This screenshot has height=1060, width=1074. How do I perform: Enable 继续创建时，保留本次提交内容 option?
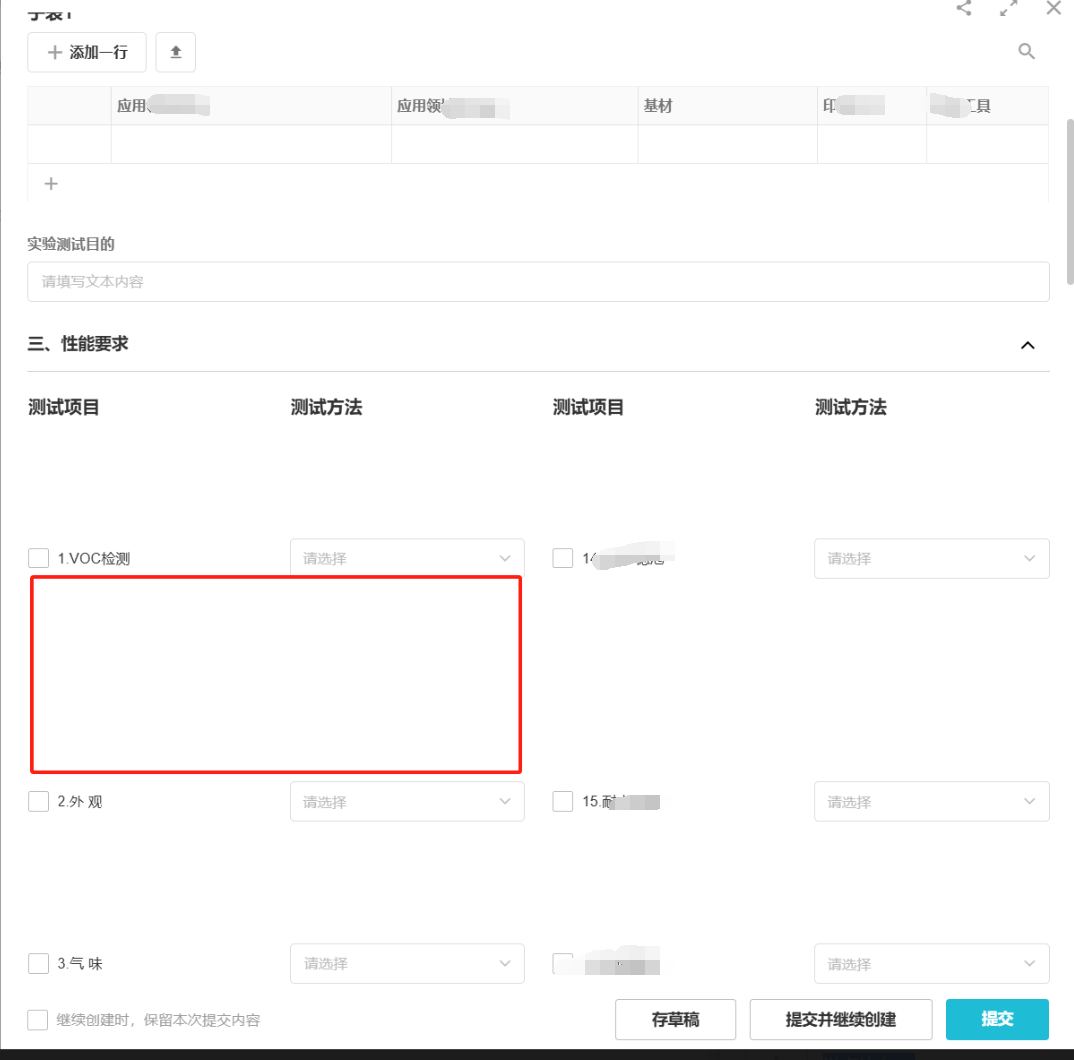tap(37, 1019)
